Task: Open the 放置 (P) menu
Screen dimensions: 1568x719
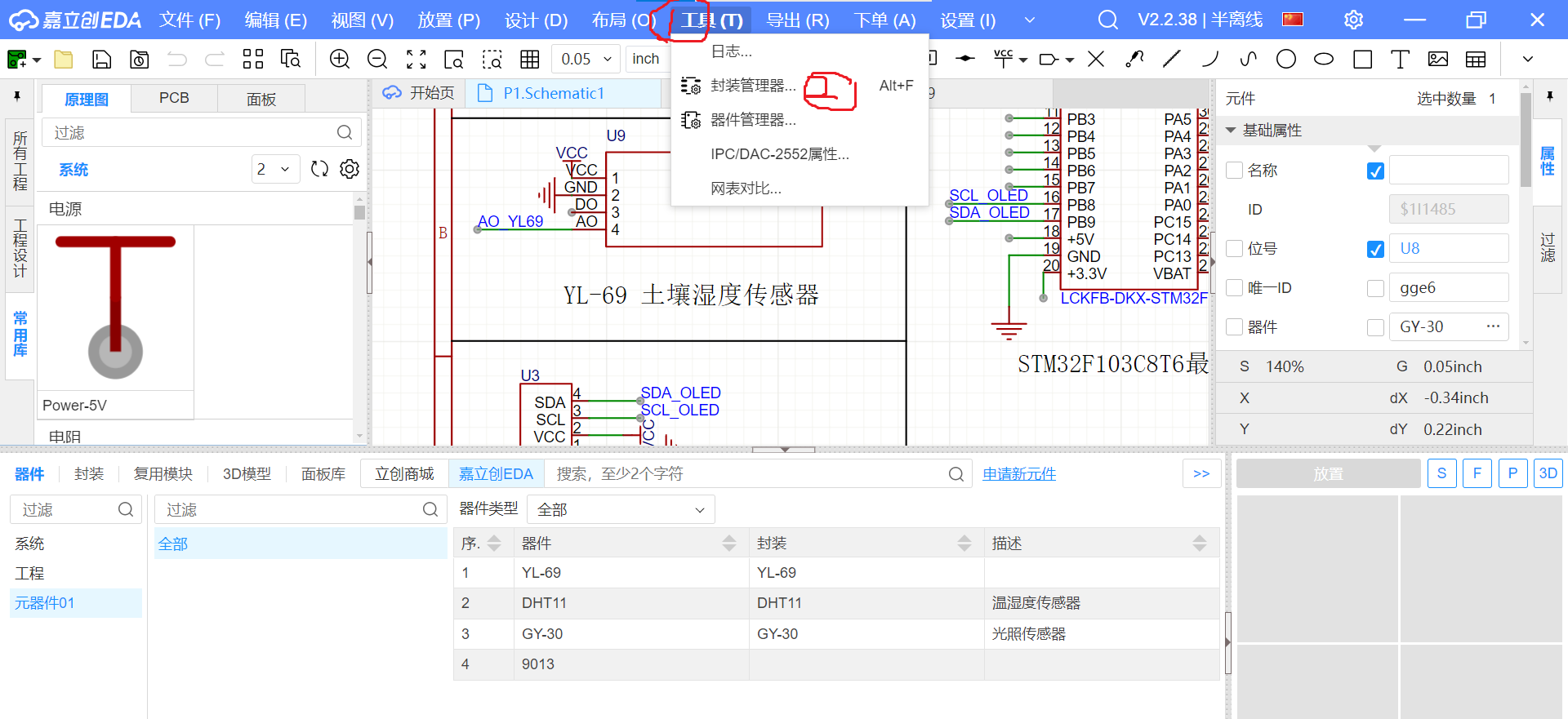Action: (x=448, y=20)
